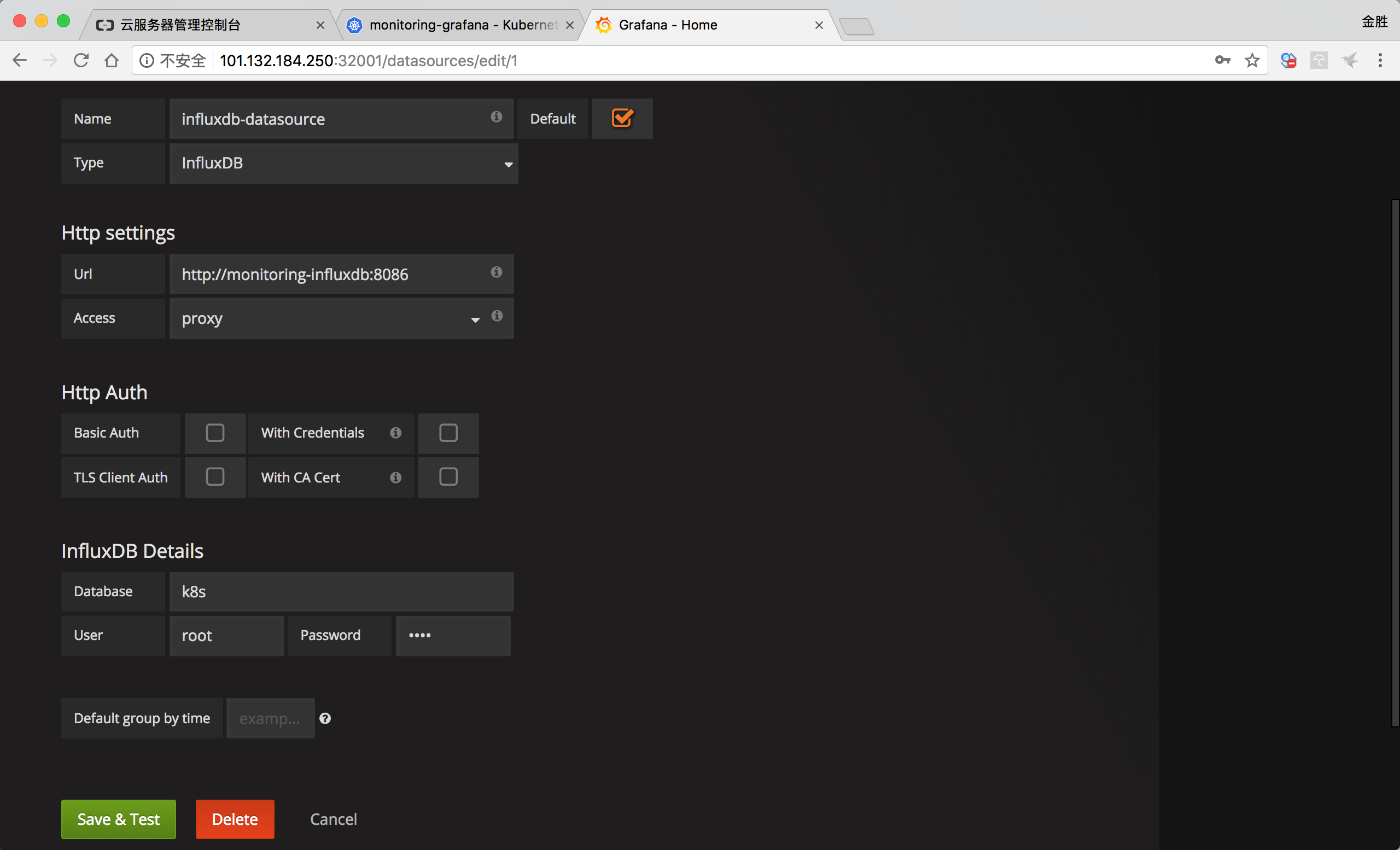Click the 不安全 security warning text
This screenshot has width=1400, height=850.
tap(183, 60)
